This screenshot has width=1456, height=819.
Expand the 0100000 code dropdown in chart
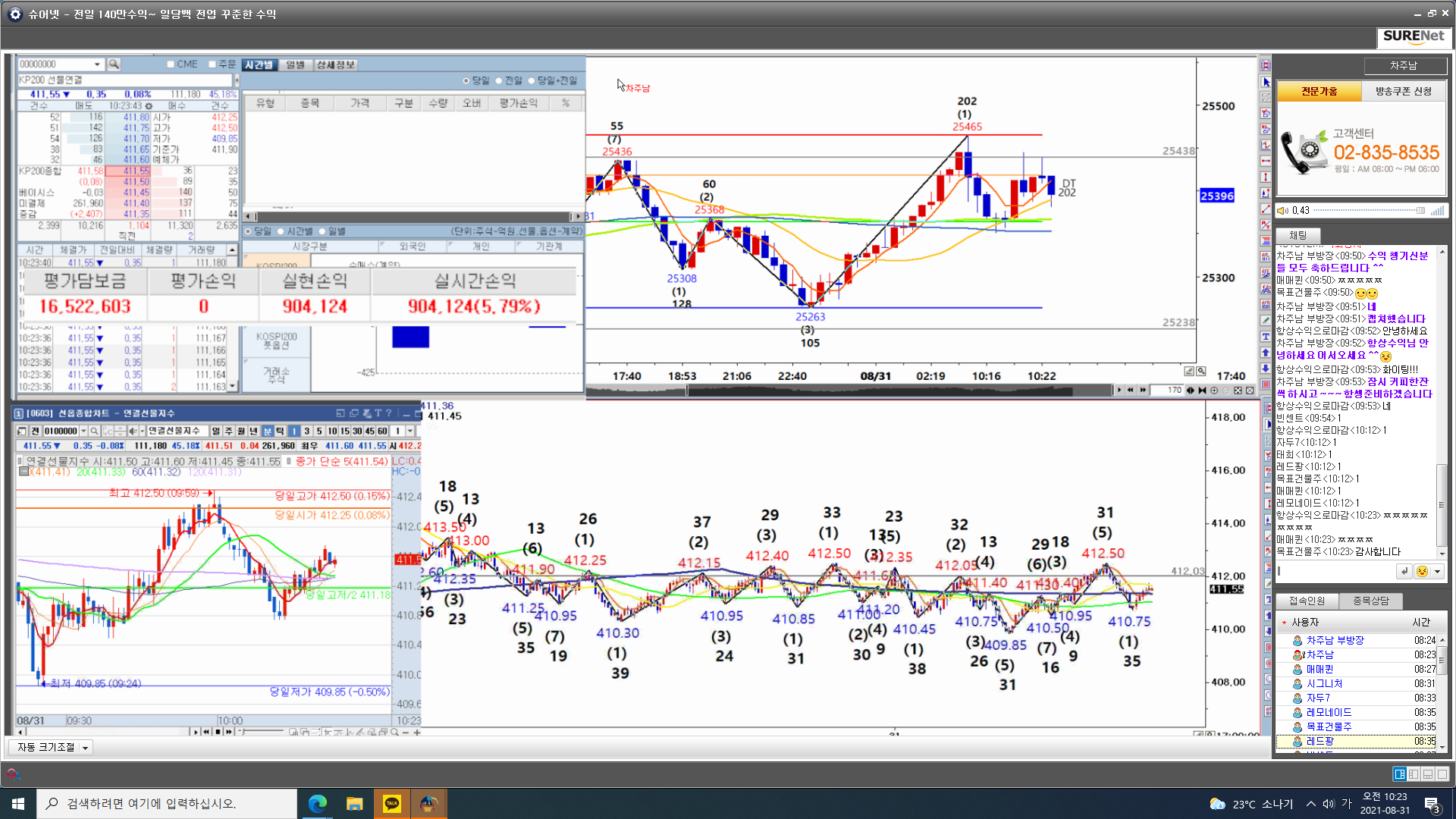83,431
